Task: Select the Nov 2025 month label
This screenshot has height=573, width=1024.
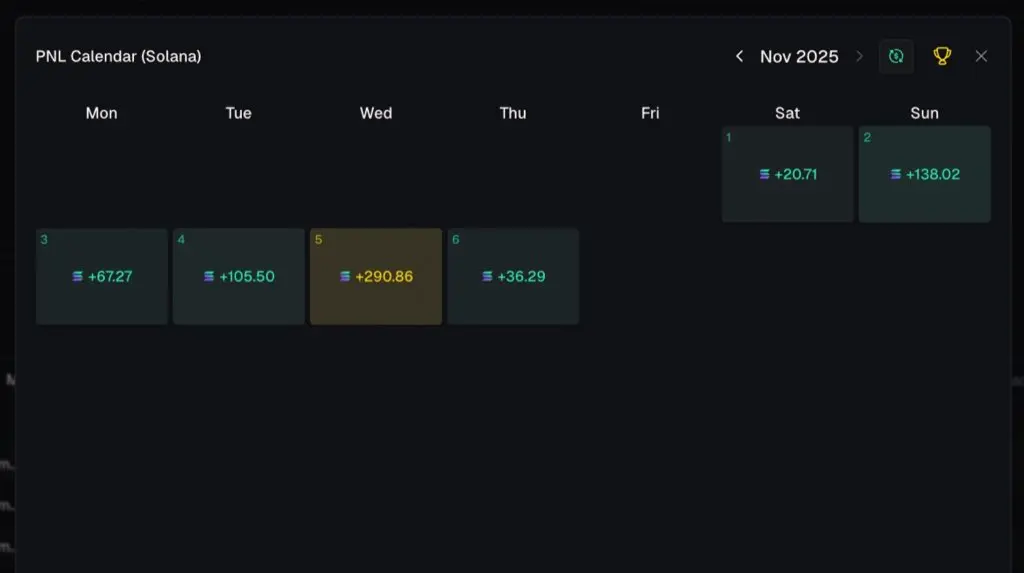Action: 799,56
